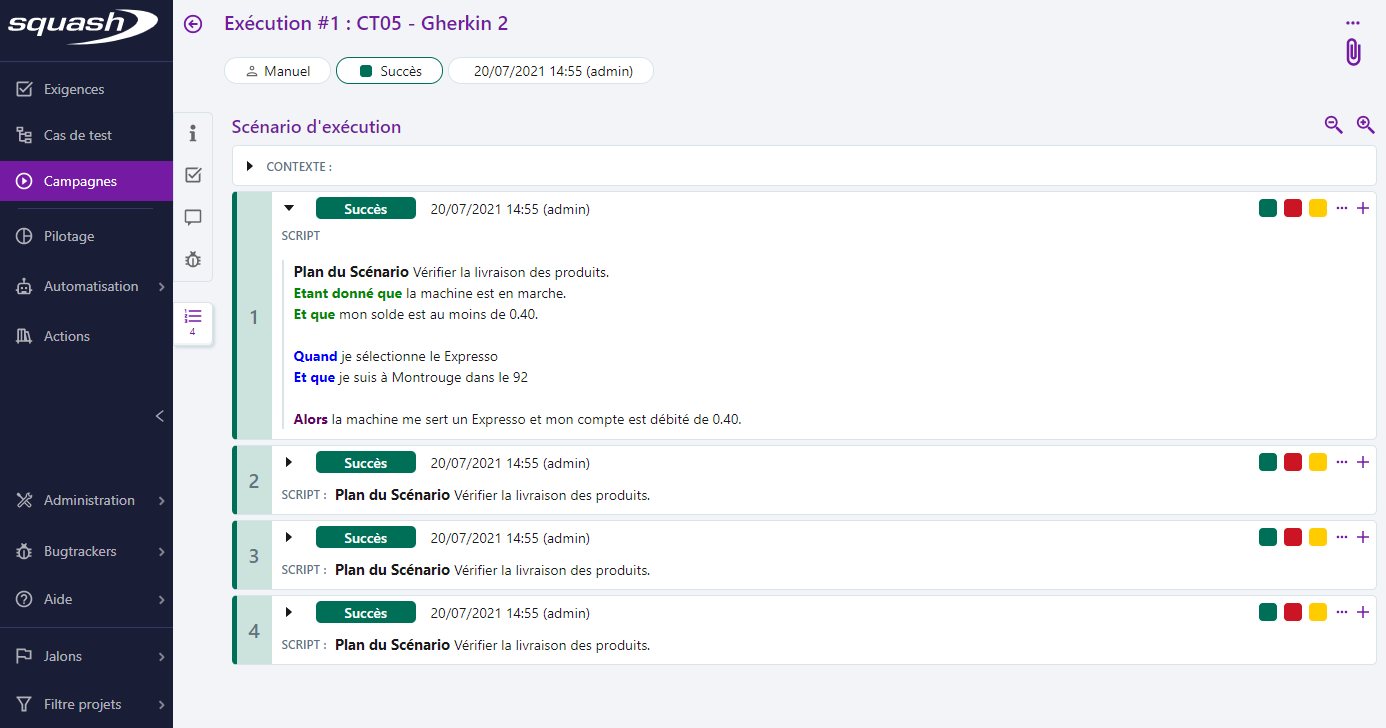Image resolution: width=1386 pixels, height=728 pixels.
Task: Mark step 1 as success via green square
Action: [x=1267, y=208]
